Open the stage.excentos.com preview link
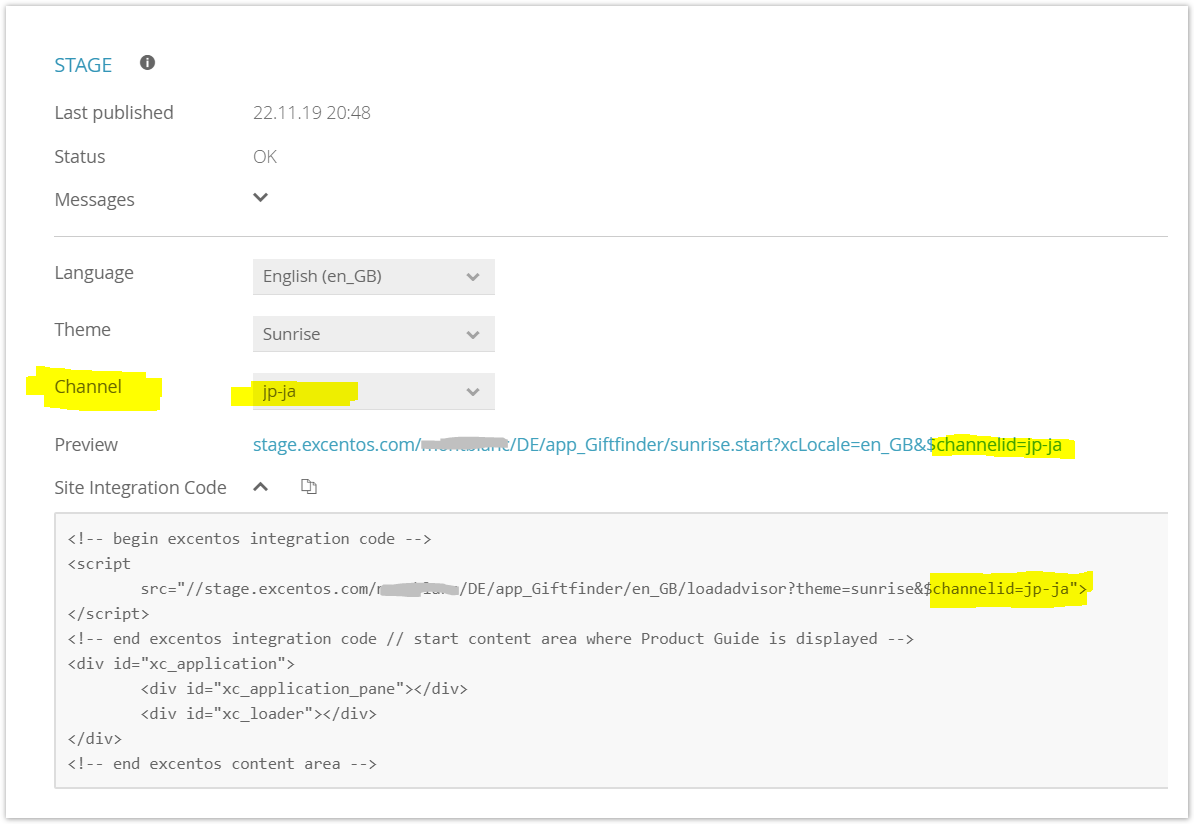Image resolution: width=1194 pixels, height=824 pixels. 657,445
